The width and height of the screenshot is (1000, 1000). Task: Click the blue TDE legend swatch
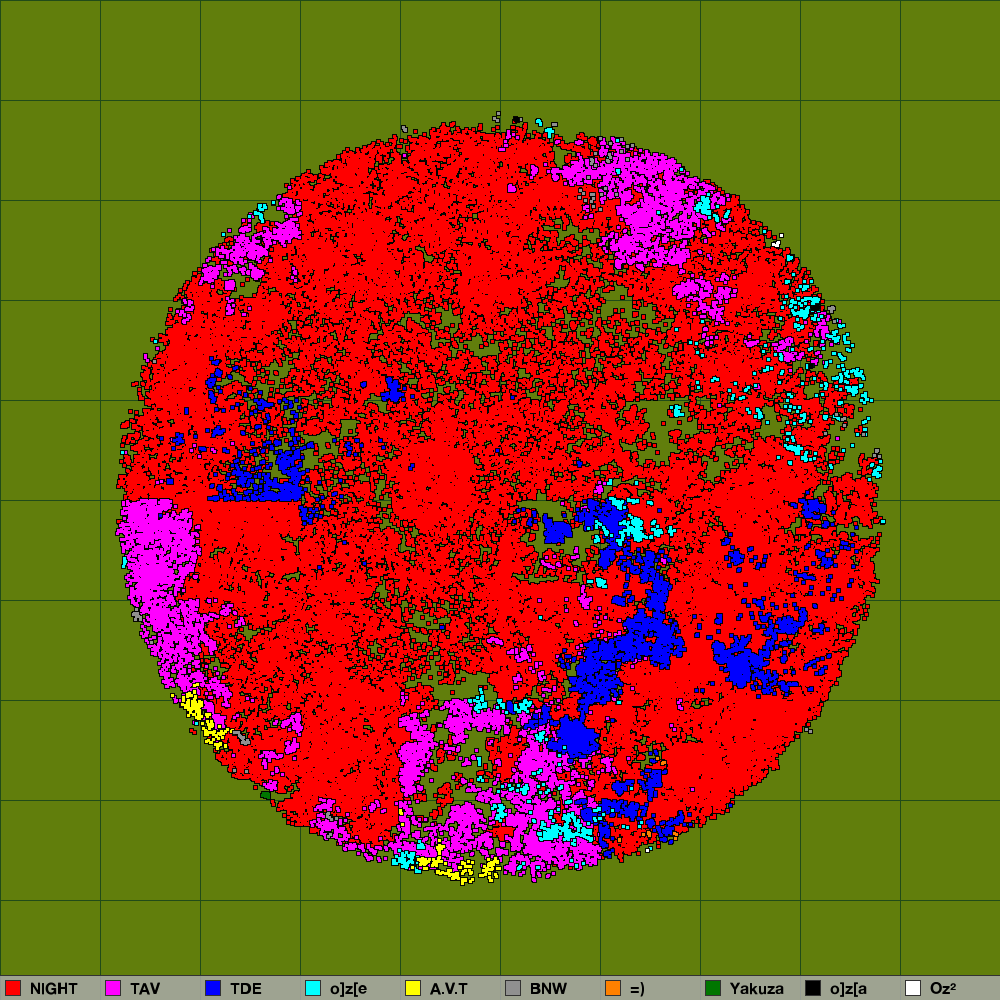[213, 988]
